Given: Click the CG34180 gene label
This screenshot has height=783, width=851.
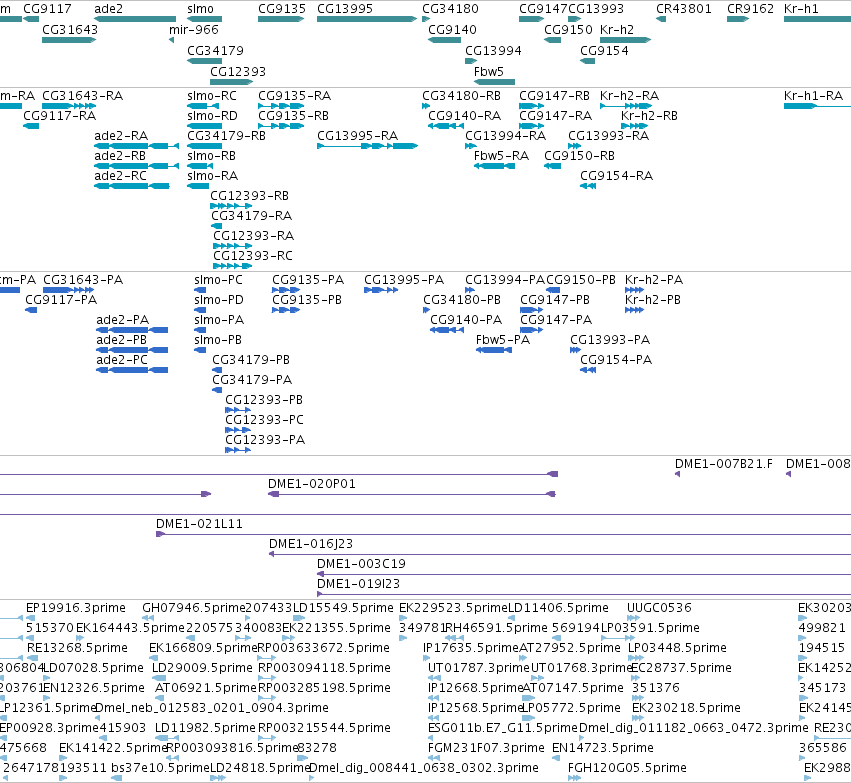Looking at the screenshot, I should (450, 9).
